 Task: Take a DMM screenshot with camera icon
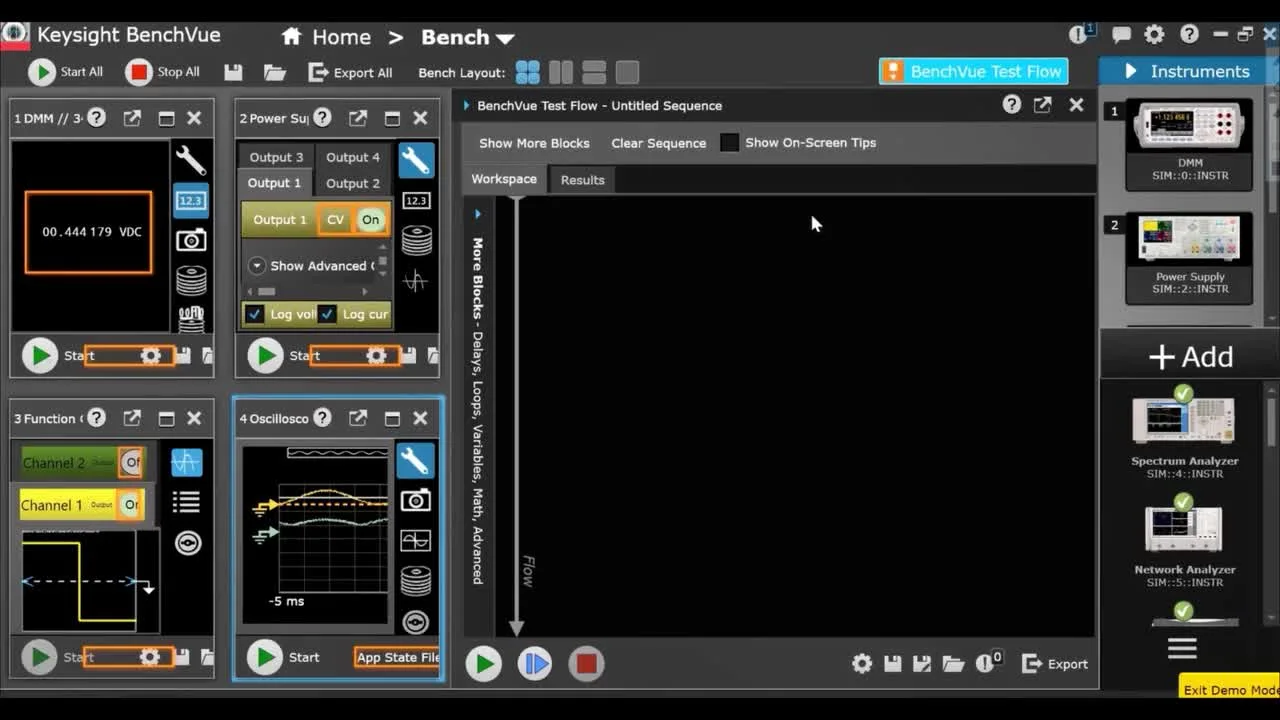tap(191, 240)
